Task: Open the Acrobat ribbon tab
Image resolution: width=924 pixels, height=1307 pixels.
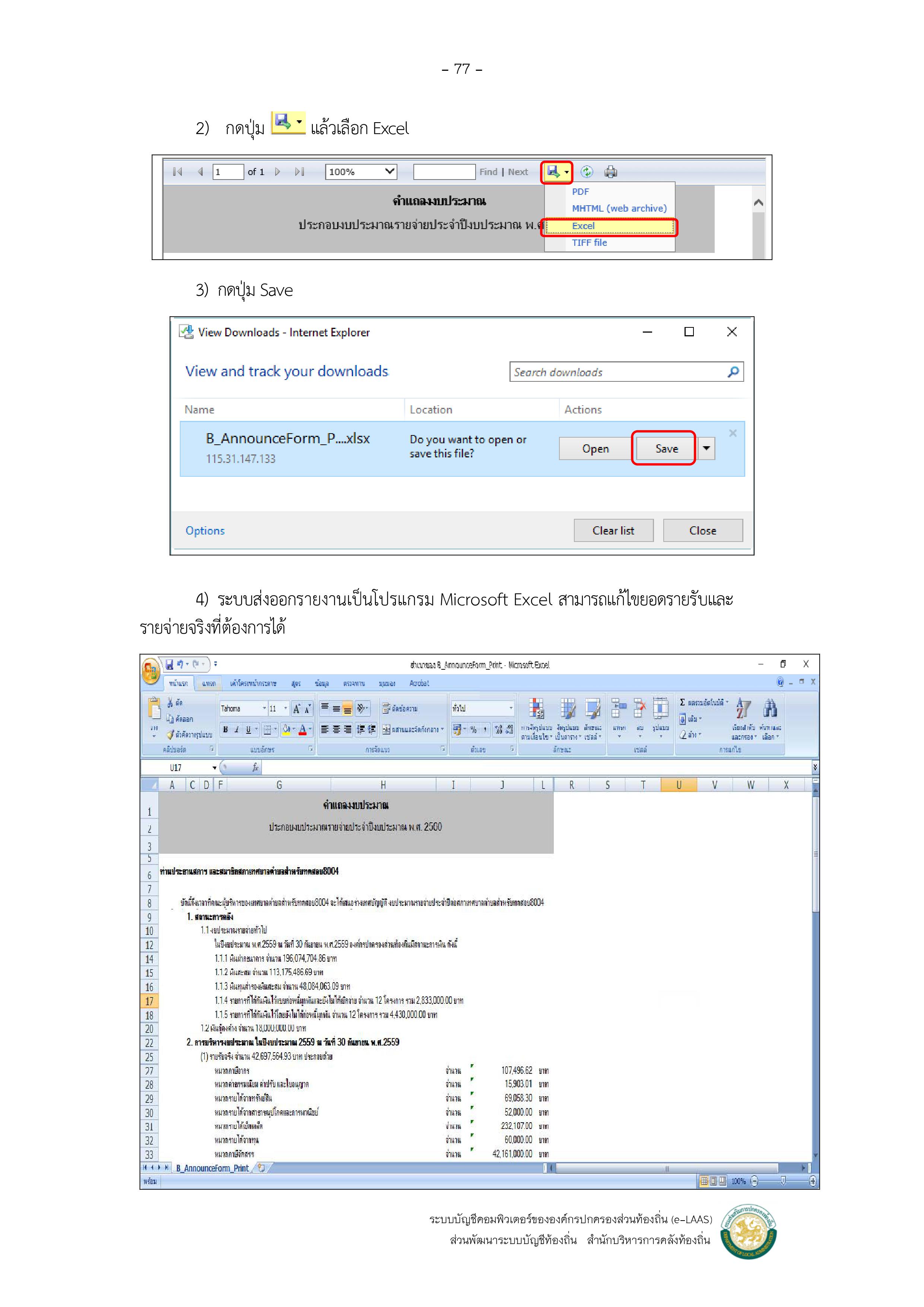Action: [419, 683]
